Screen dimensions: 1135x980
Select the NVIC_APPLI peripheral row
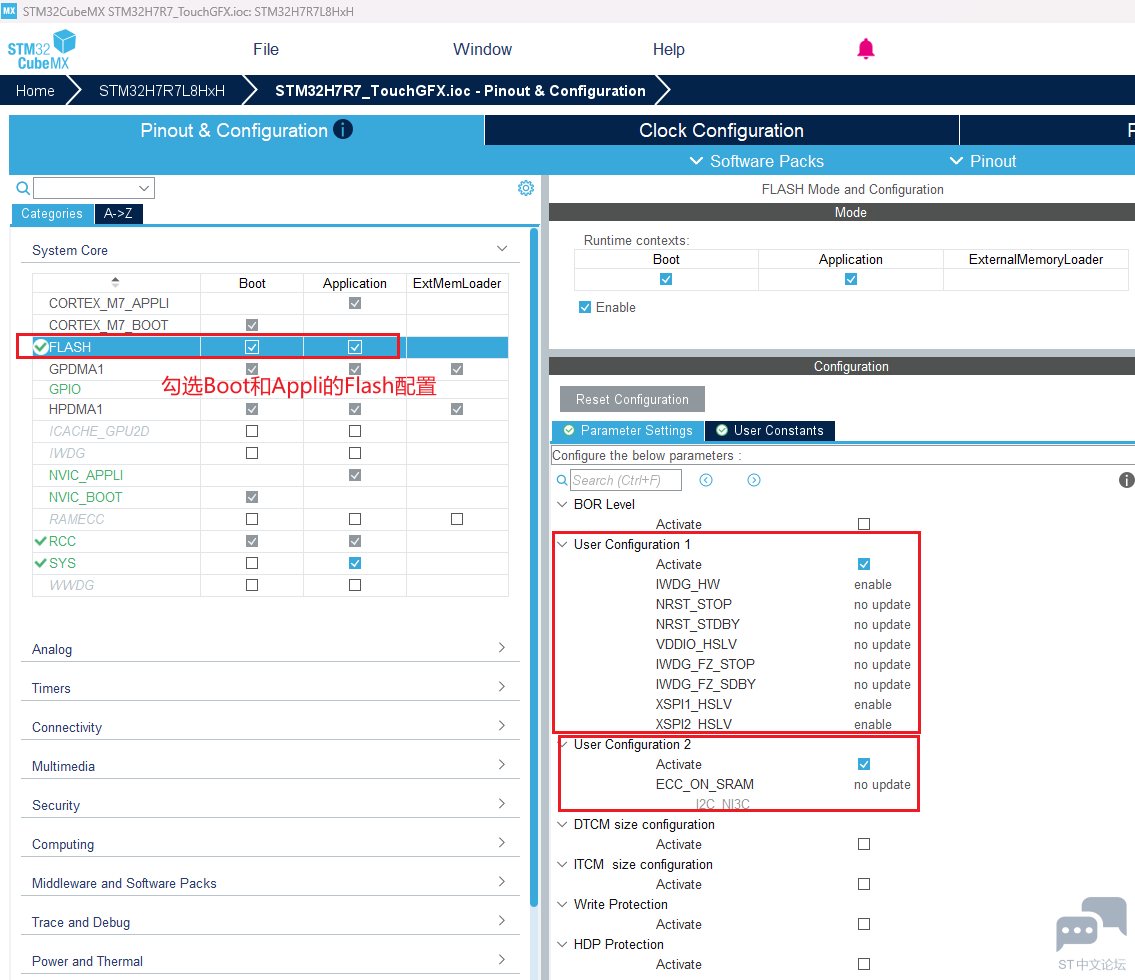pyautogui.click(x=270, y=475)
